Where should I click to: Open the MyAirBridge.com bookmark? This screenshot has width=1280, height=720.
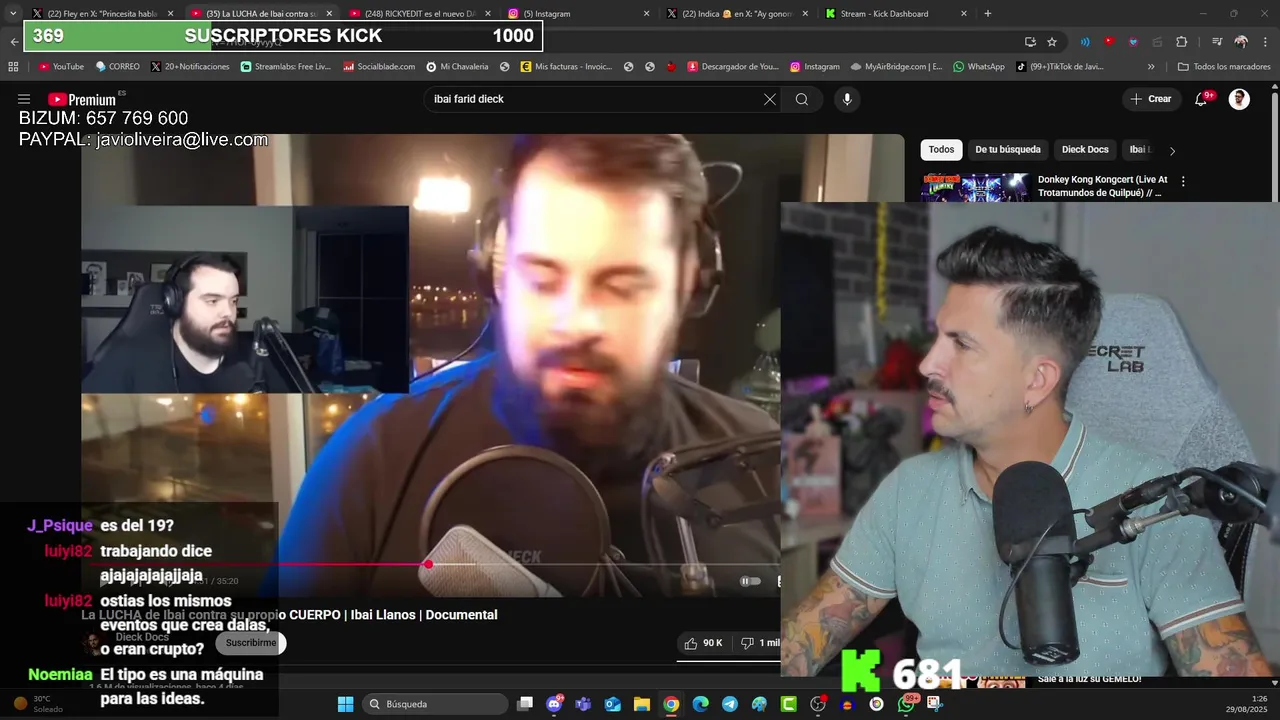(x=896, y=67)
